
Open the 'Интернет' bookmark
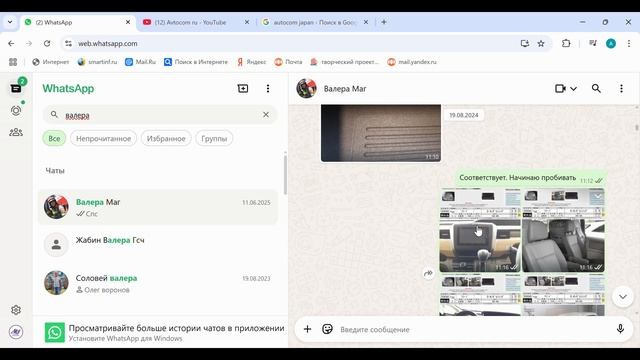[51, 62]
